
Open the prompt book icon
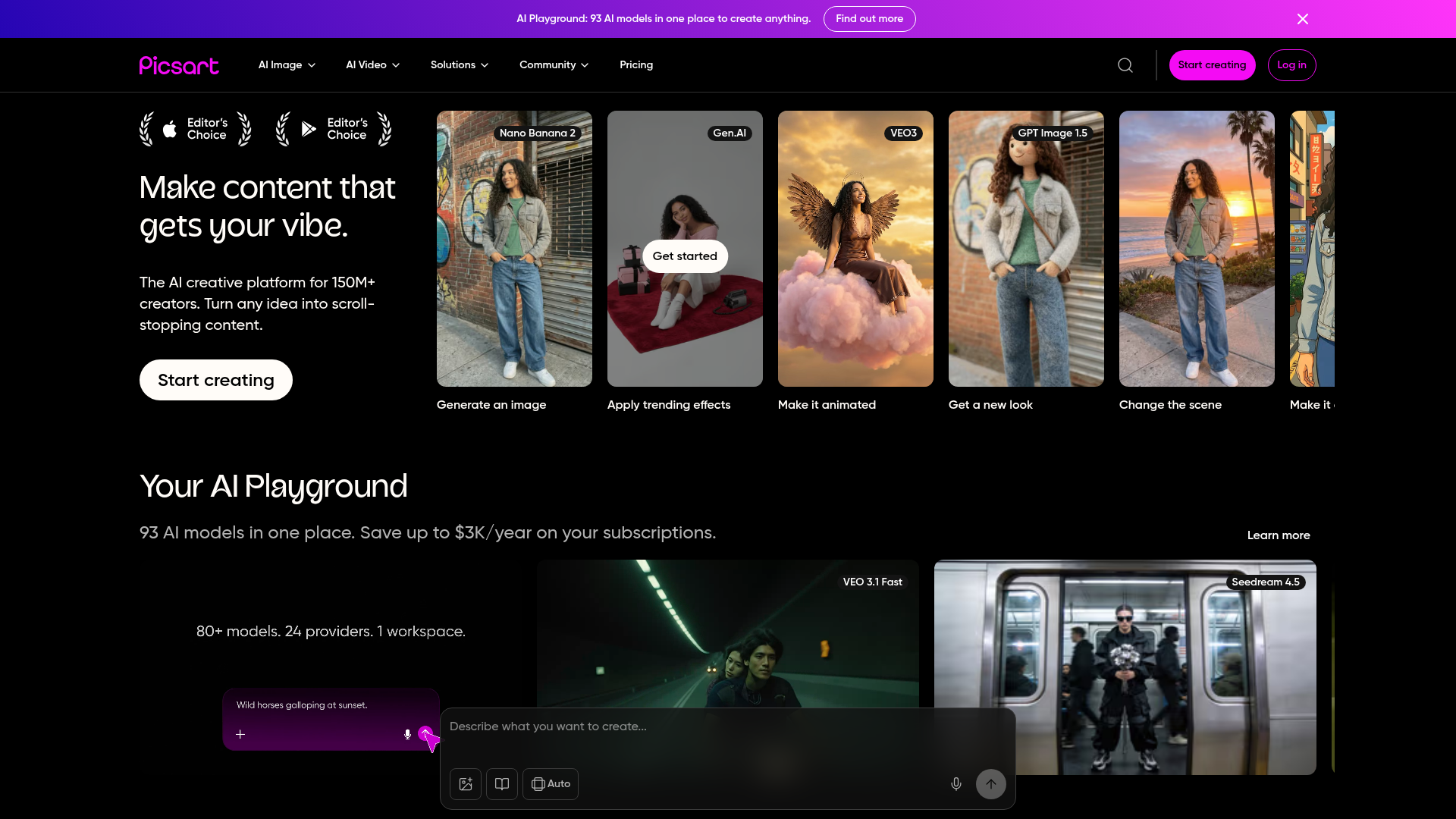(501, 784)
